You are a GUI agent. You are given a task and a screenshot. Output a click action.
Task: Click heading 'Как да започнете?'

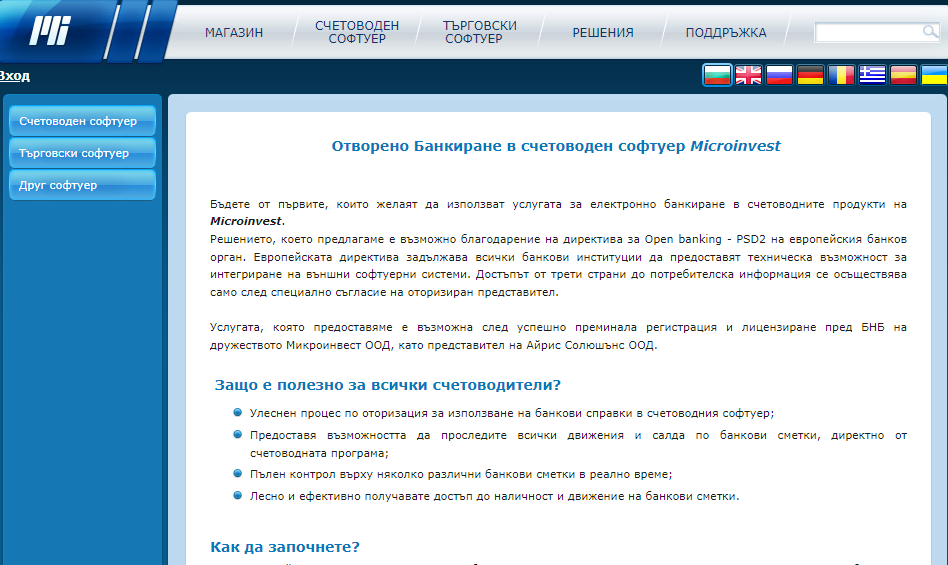tap(285, 547)
